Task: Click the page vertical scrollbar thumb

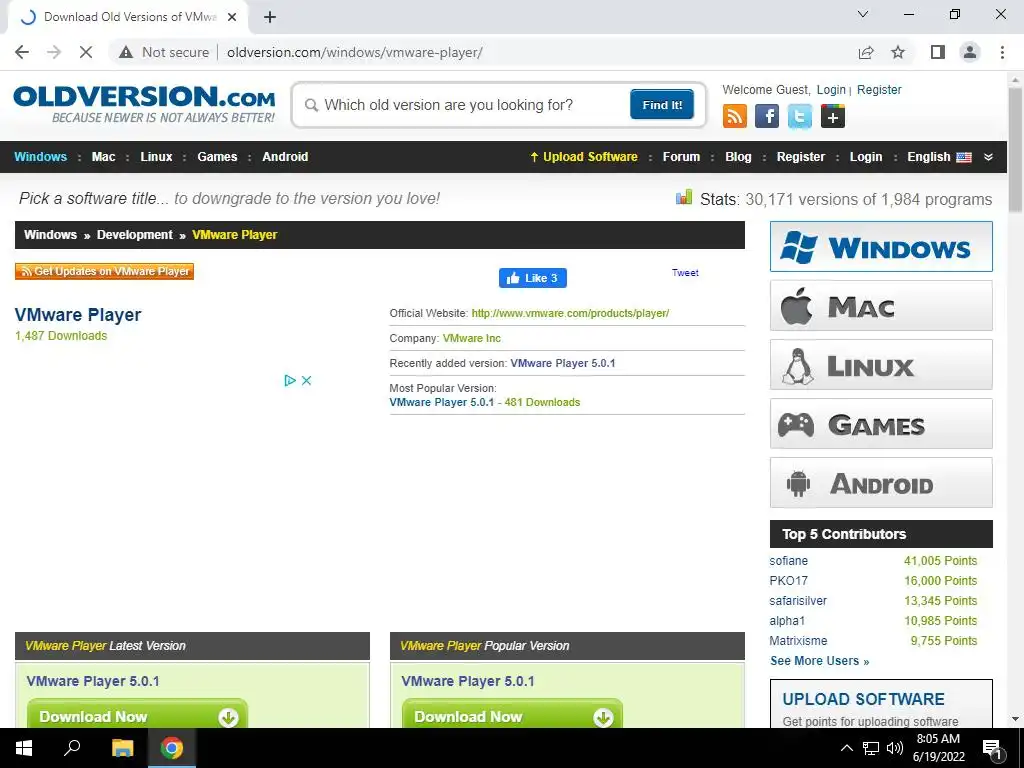Action: [1015, 150]
